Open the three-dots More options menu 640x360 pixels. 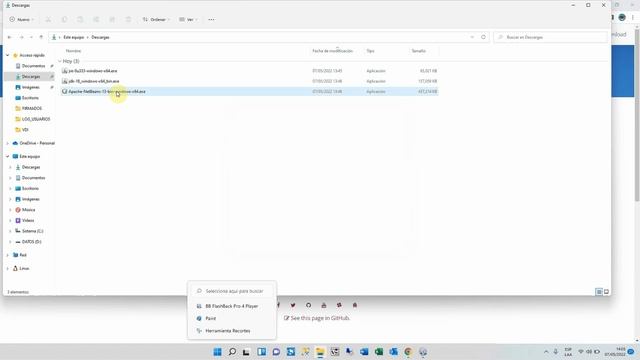(x=211, y=20)
